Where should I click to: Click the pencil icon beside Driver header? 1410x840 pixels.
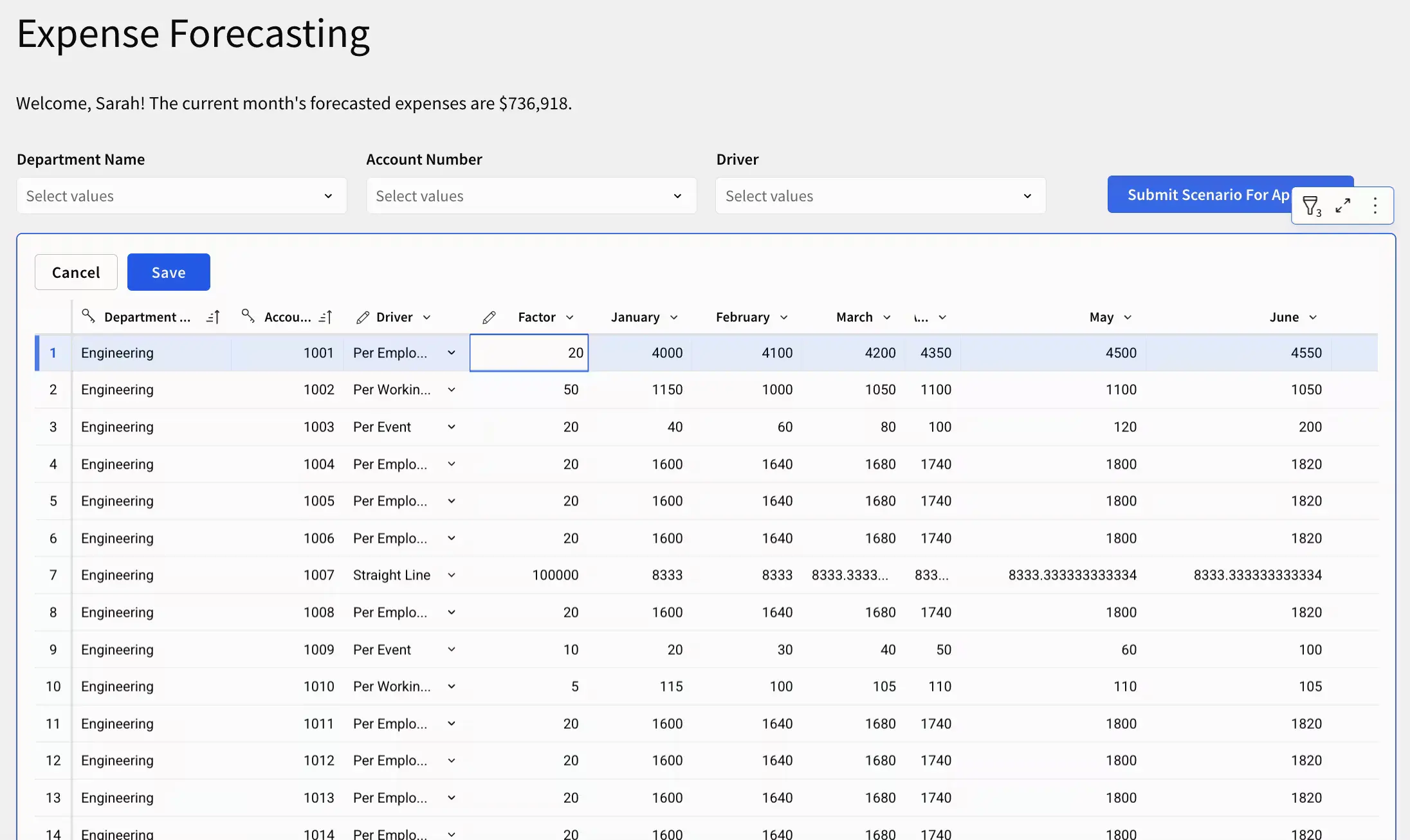pyautogui.click(x=363, y=317)
